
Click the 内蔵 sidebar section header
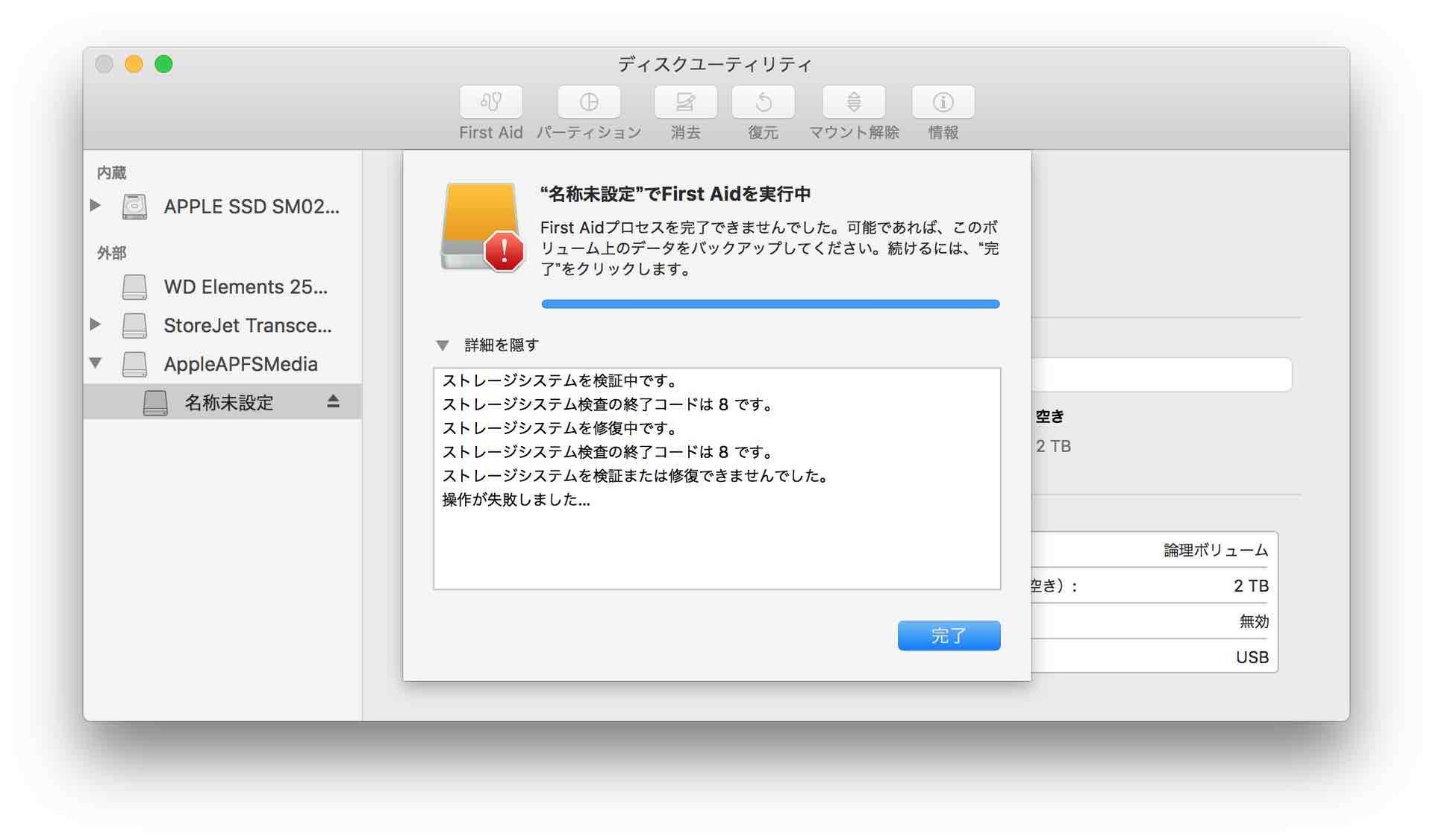112,172
